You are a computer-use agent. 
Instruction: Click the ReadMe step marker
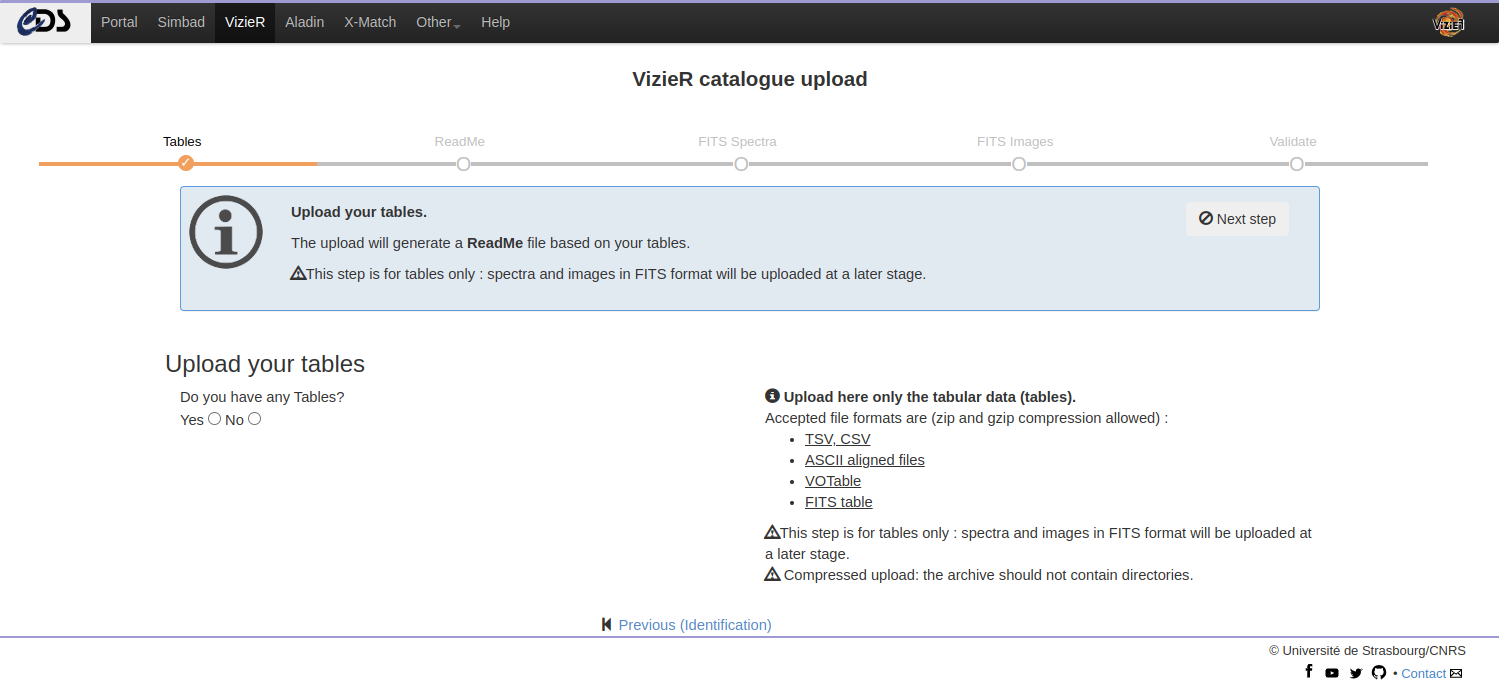[x=463, y=164]
